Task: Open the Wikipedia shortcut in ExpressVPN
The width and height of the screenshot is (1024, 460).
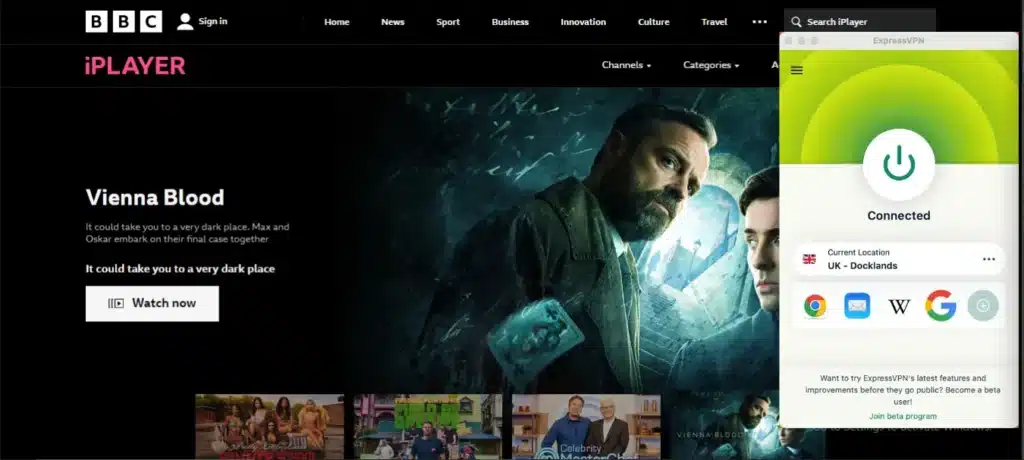Action: 899,306
